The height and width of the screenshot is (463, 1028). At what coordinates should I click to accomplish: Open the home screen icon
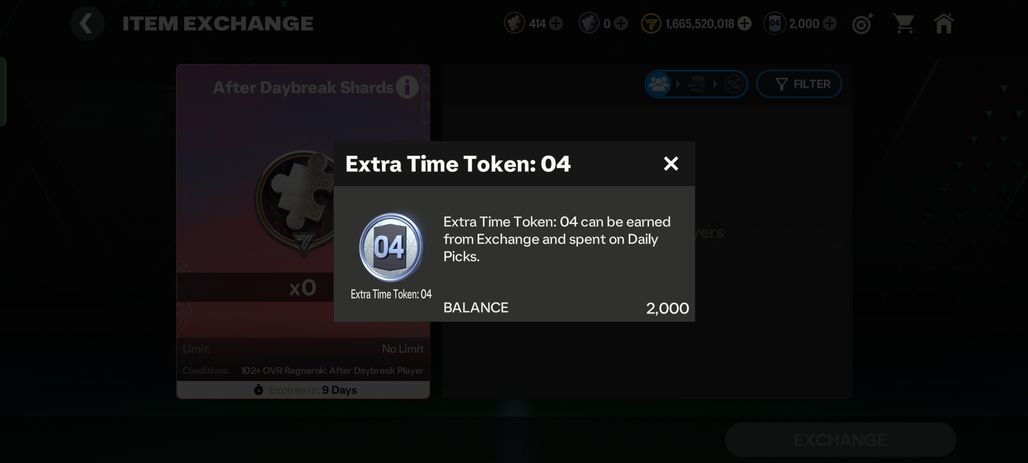pos(943,24)
